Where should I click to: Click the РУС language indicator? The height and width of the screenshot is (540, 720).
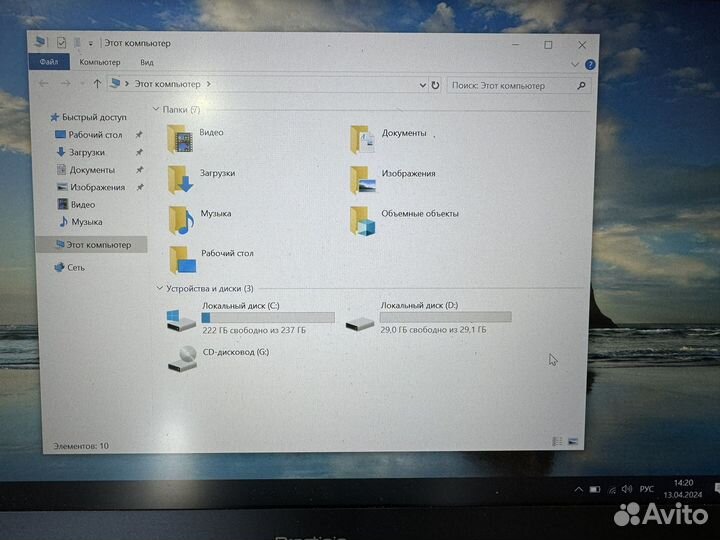(646, 489)
